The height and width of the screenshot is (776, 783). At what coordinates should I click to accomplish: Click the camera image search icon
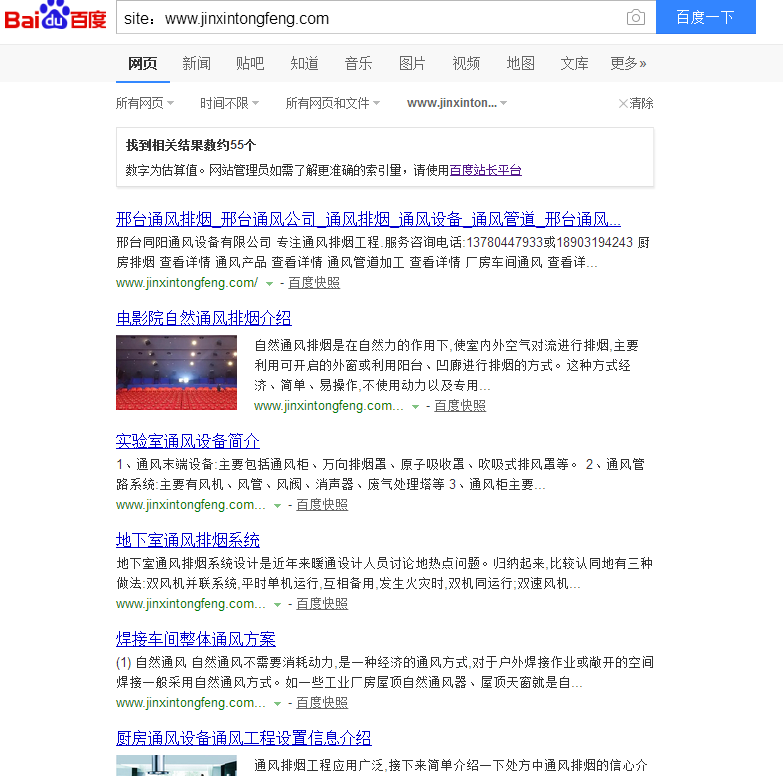(x=635, y=18)
